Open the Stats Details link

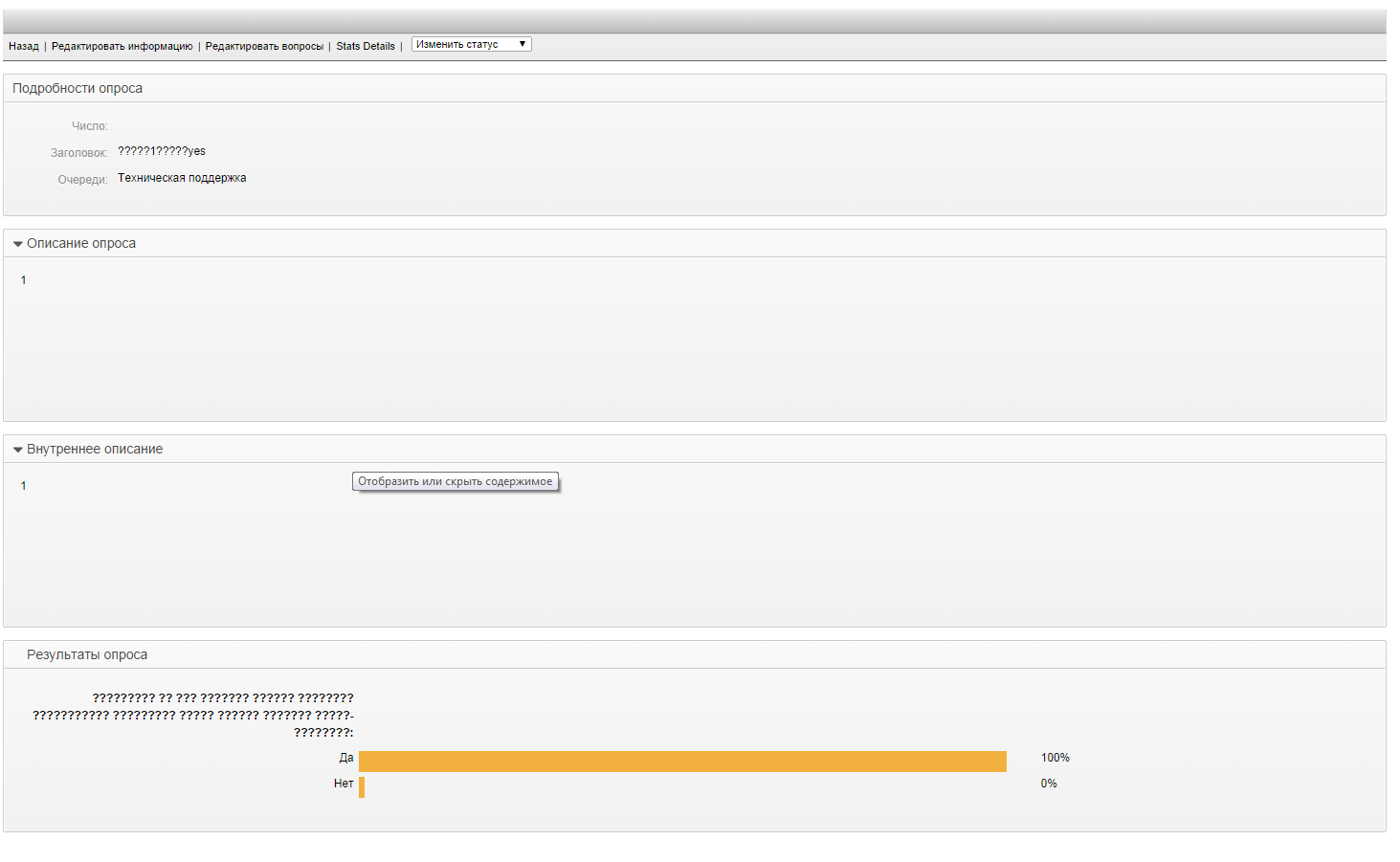pyautogui.click(x=366, y=46)
